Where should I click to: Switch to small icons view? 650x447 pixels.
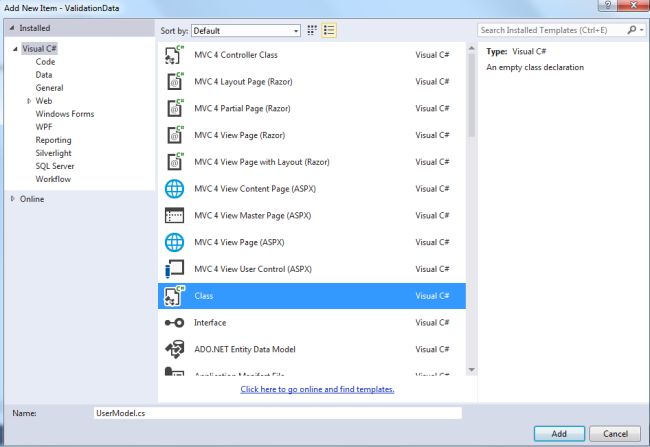312,30
